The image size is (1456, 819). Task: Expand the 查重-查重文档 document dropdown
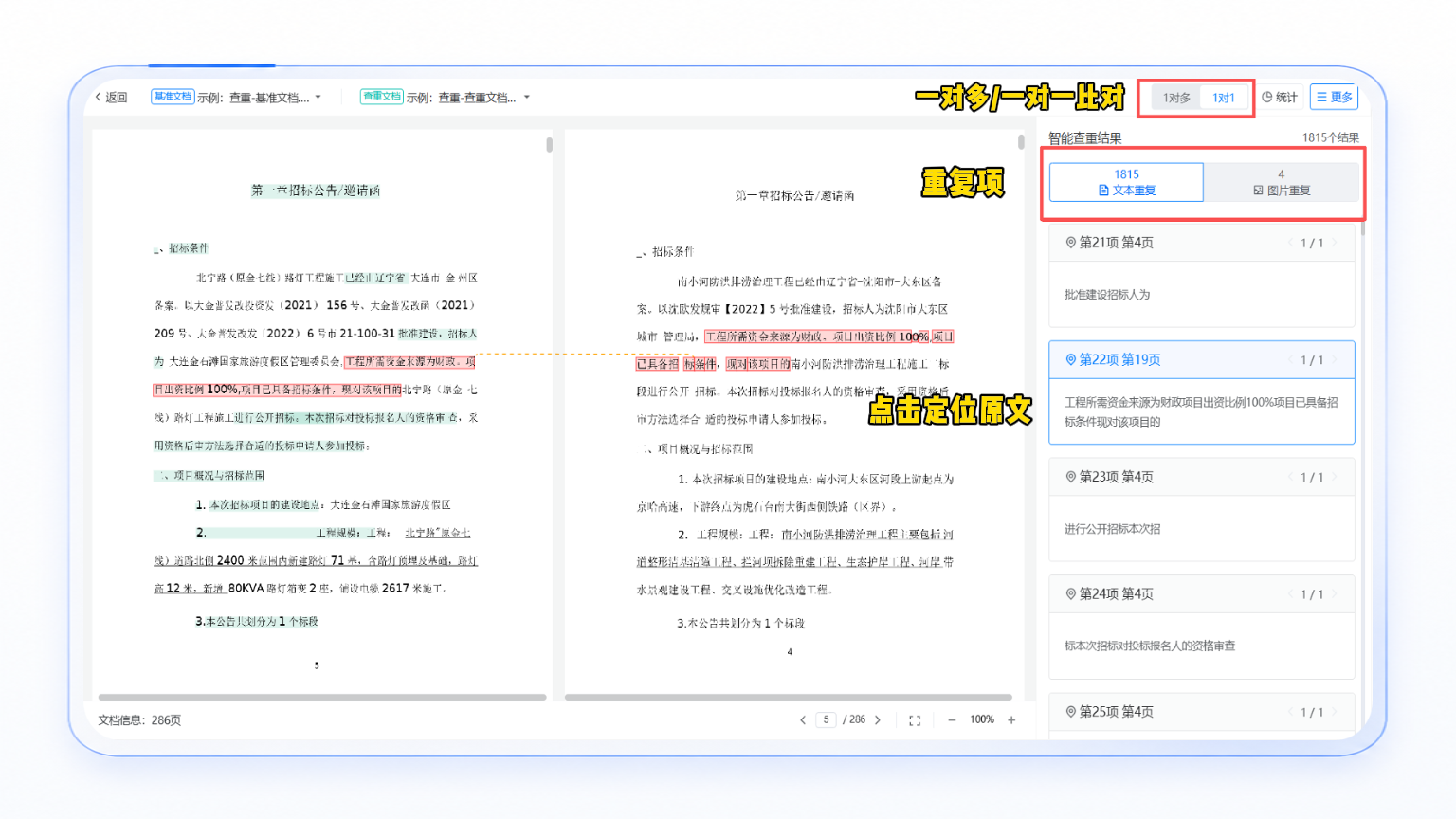(527, 98)
